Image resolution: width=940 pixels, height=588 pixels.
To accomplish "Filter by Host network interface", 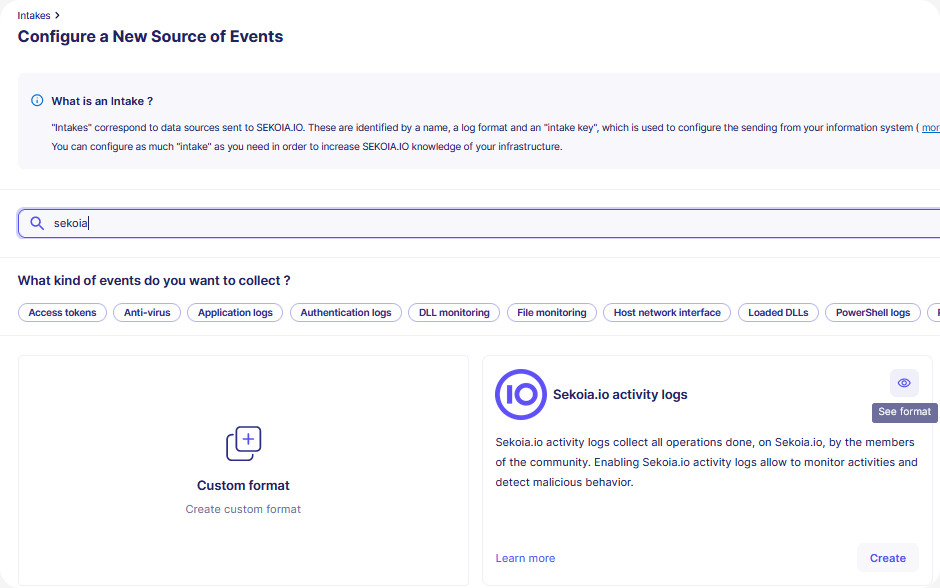I will coord(667,313).
